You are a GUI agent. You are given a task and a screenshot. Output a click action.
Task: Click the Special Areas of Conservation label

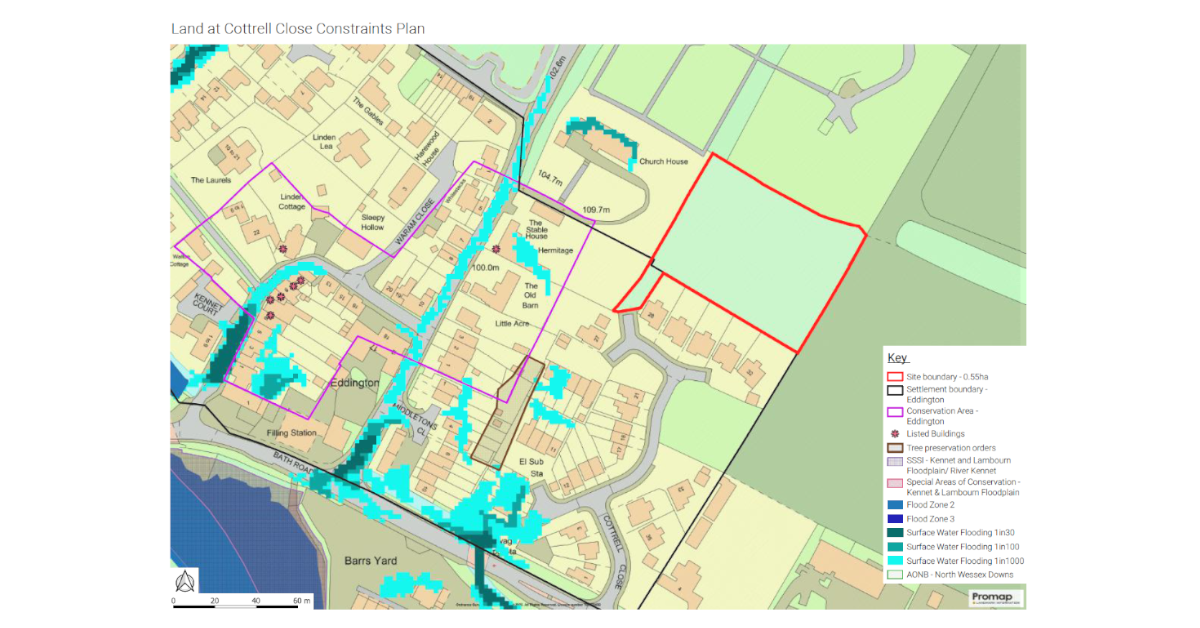958,481
